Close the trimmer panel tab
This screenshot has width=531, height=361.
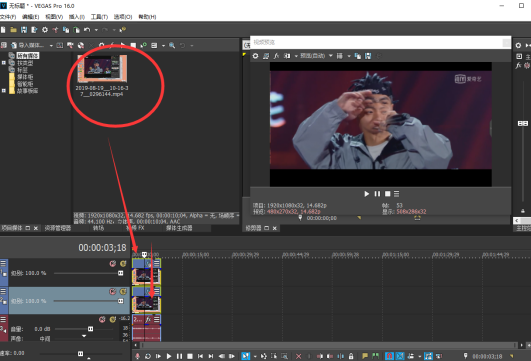tap(275, 228)
